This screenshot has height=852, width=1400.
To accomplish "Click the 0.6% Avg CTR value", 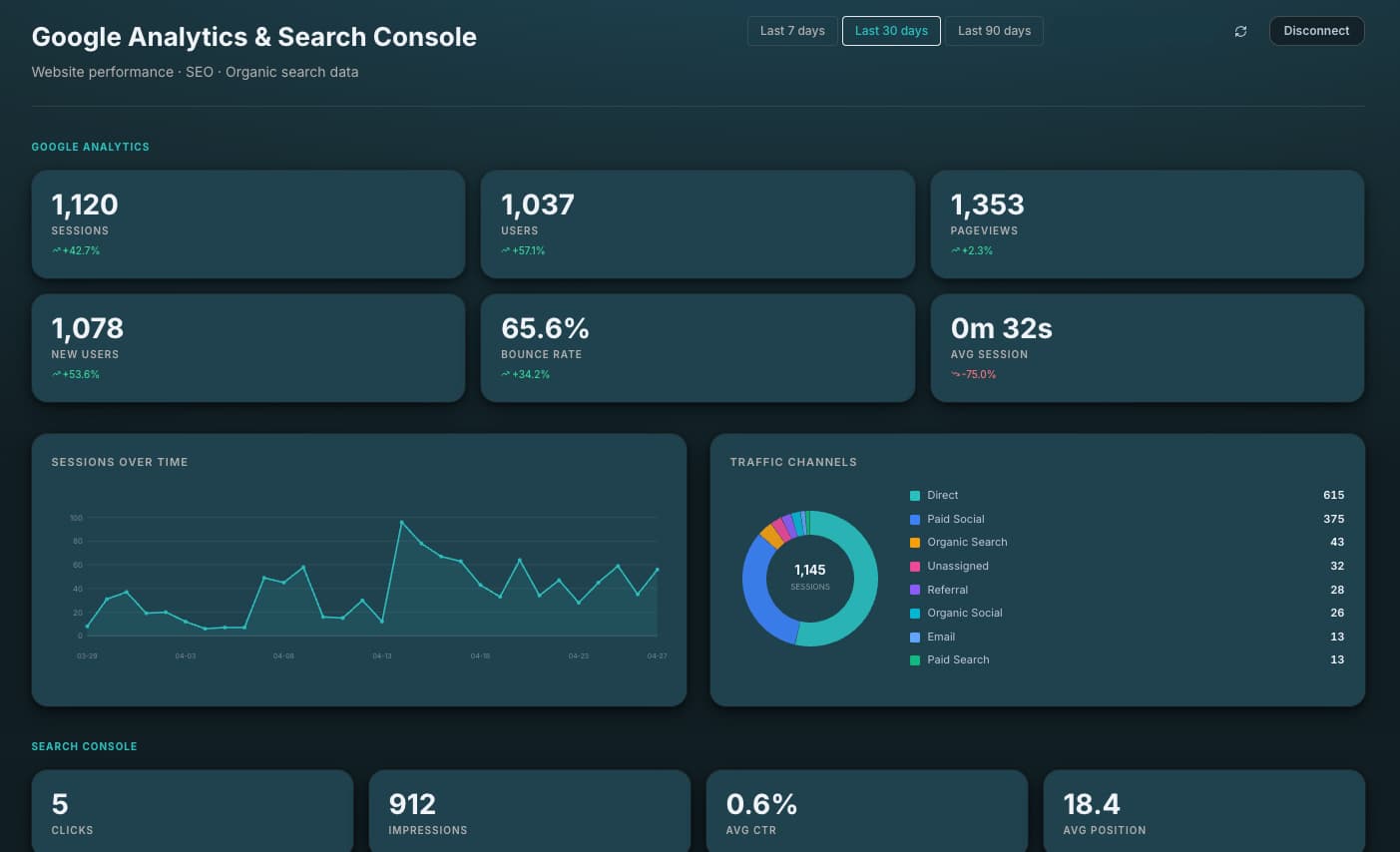I will click(761, 804).
